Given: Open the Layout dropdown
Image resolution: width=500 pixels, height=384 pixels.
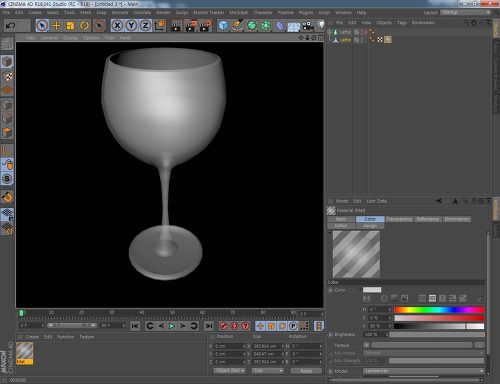Looking at the screenshot, I should (465, 12).
